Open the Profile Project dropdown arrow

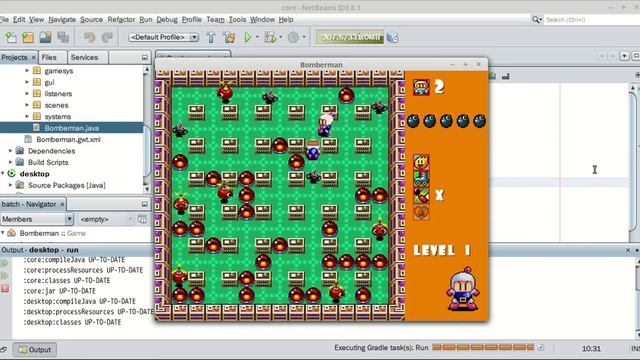click(304, 37)
